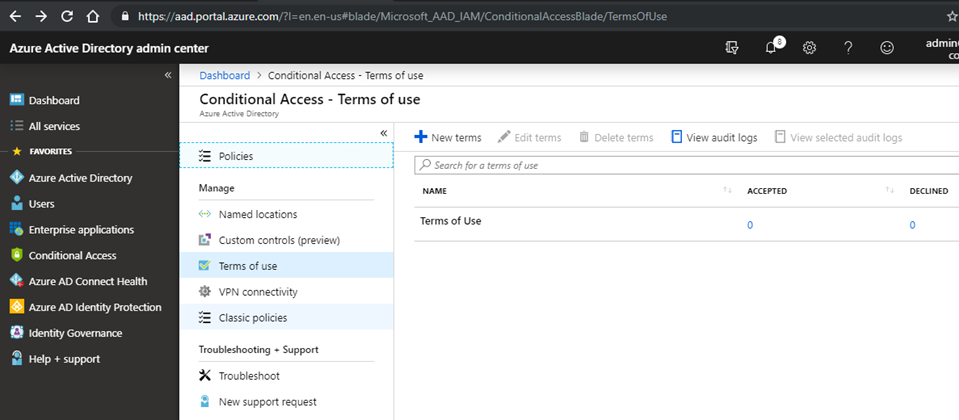The image size is (959, 420).
Task: Click the browser back arrow
Action: click(15, 17)
